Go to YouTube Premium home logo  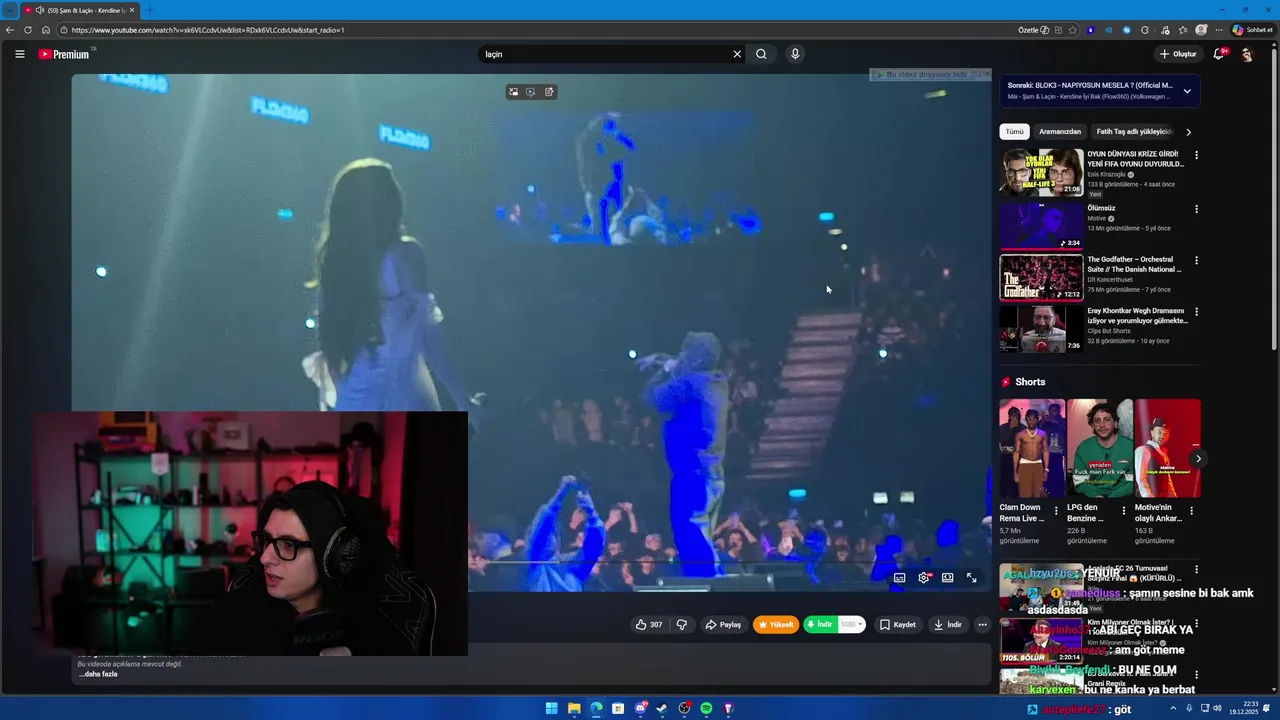pos(65,54)
